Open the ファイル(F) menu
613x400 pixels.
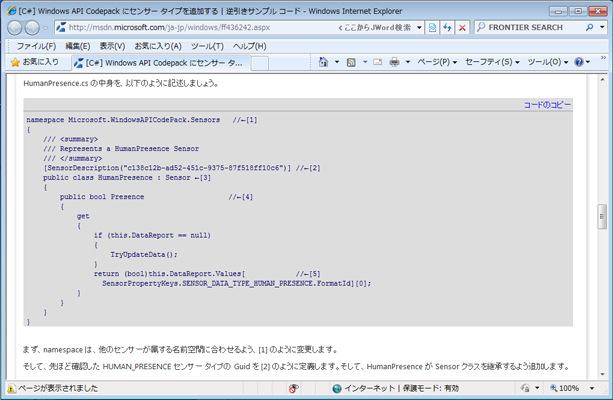(36, 46)
